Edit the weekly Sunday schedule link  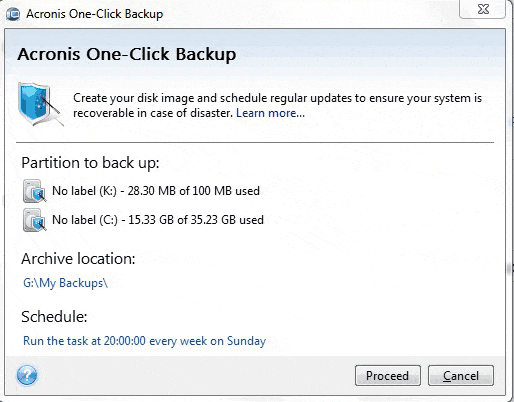click(x=144, y=341)
